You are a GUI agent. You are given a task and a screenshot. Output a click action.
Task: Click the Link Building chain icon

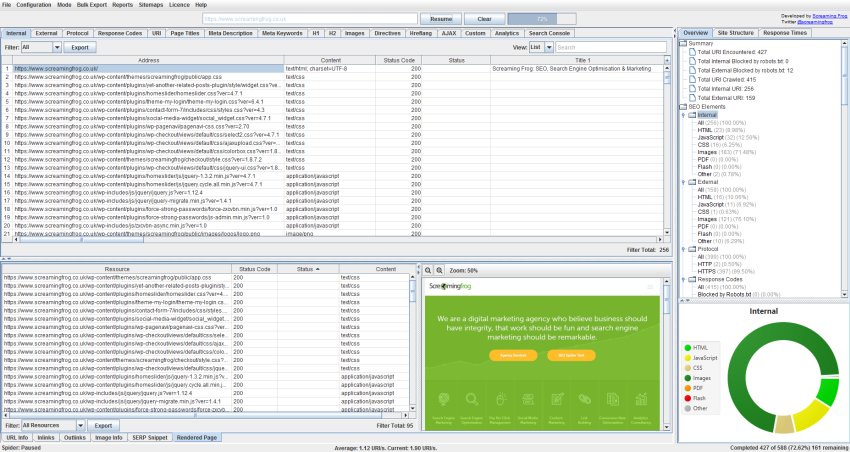pyautogui.click(x=584, y=399)
